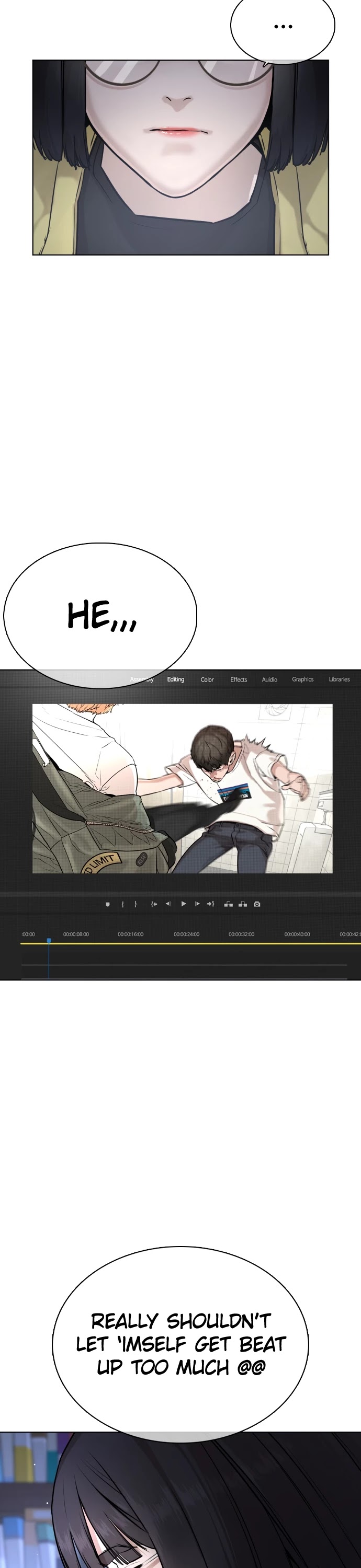
Task: Click the blue playhead on the timeline
Action: pyautogui.click(x=49, y=941)
